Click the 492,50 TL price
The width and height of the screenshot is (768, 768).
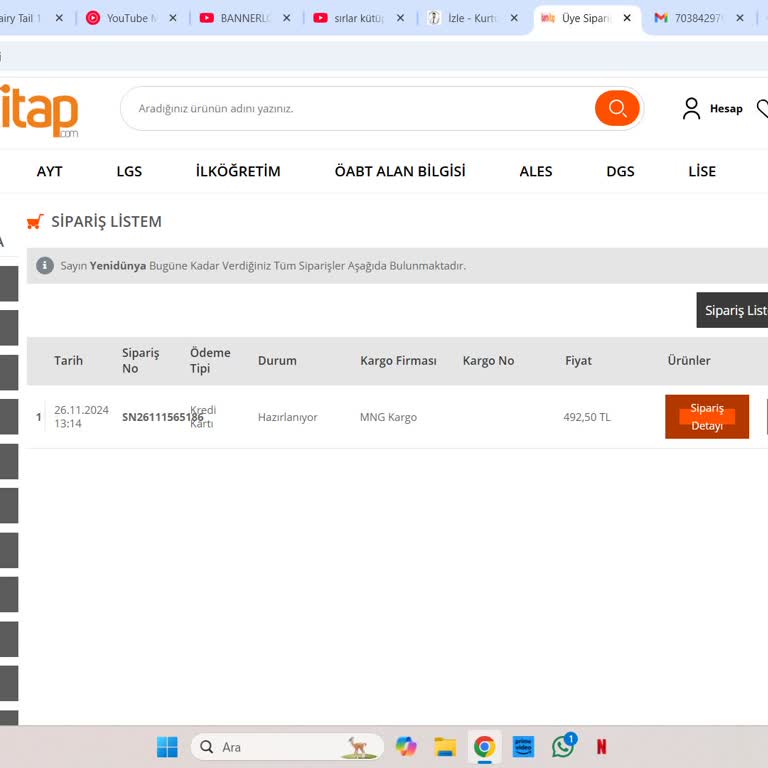587,417
